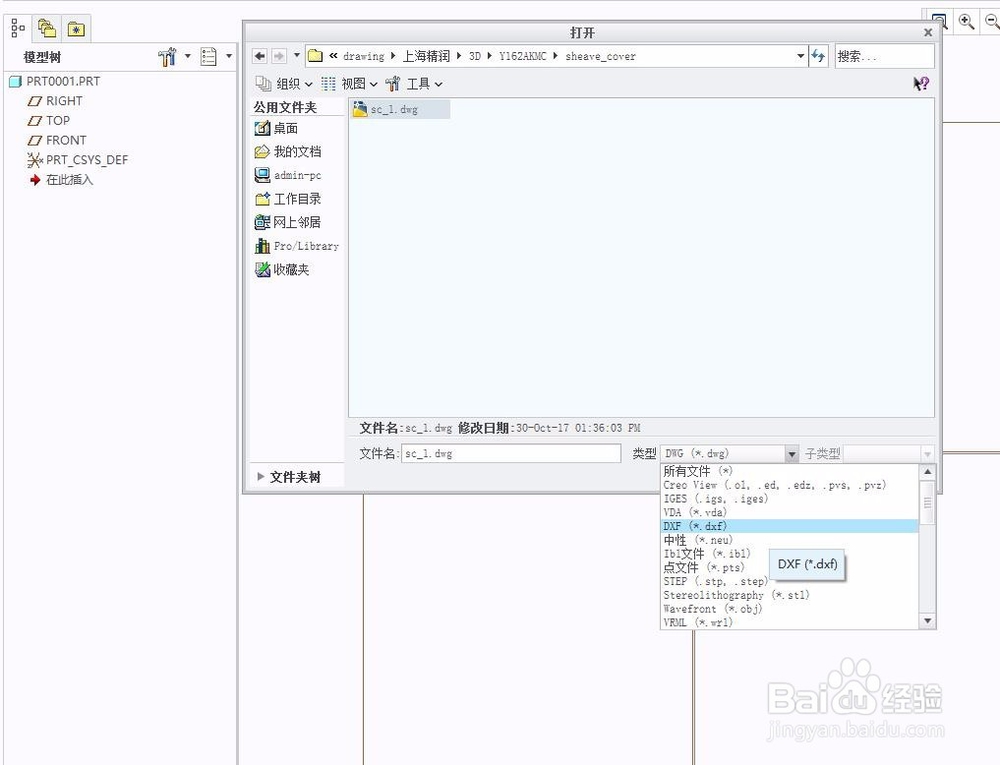Expand model tree settings dropdown arrow
This screenshot has width=1000, height=765.
pos(188,56)
